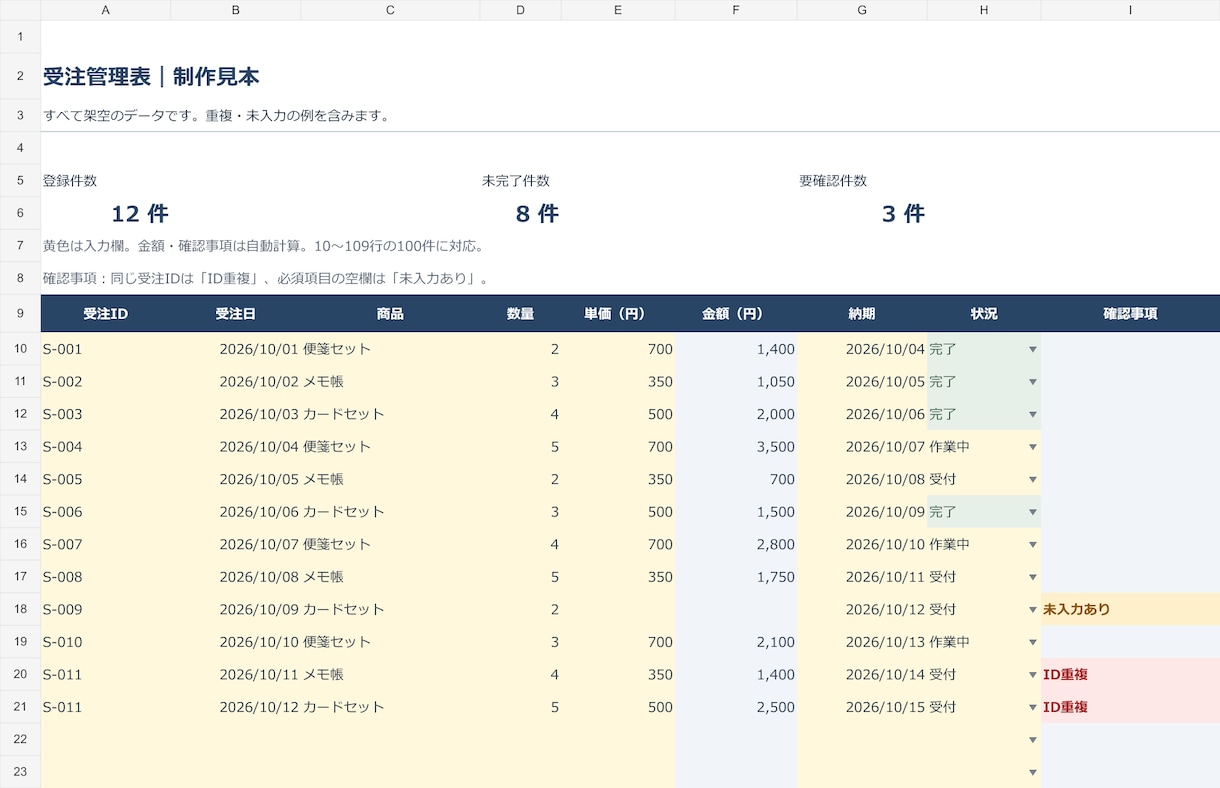Viewport: 1220px width, 788px height.
Task: Click the title 受注管理表｜制作見本
Action: 152,77
